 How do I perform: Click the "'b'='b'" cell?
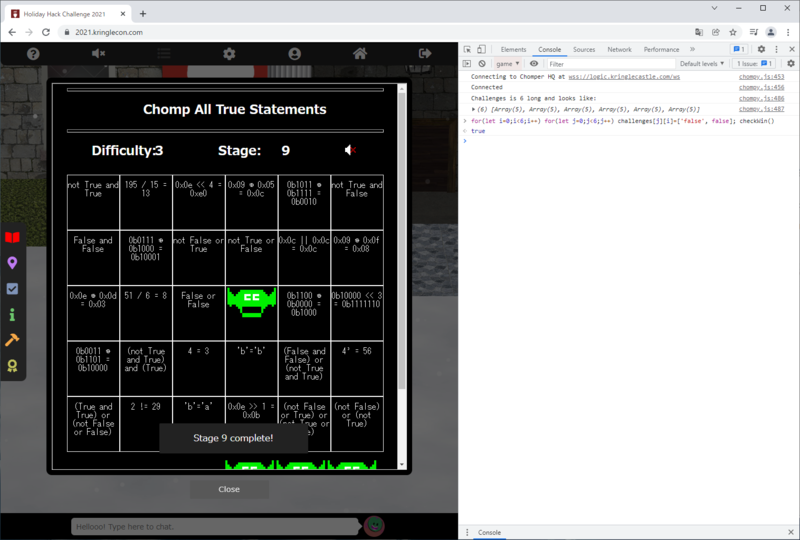point(252,368)
